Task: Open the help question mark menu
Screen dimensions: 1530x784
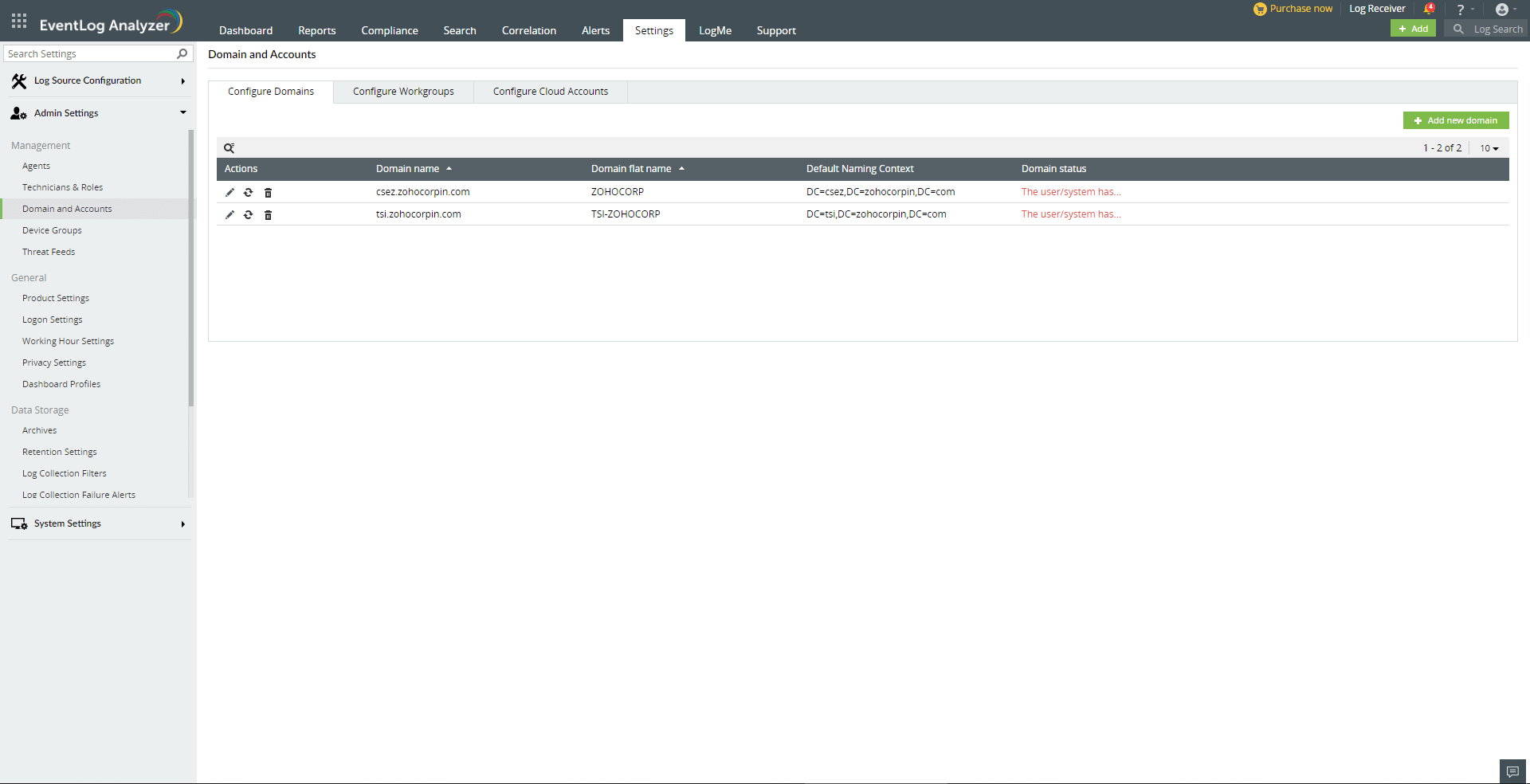Action: [x=1461, y=10]
